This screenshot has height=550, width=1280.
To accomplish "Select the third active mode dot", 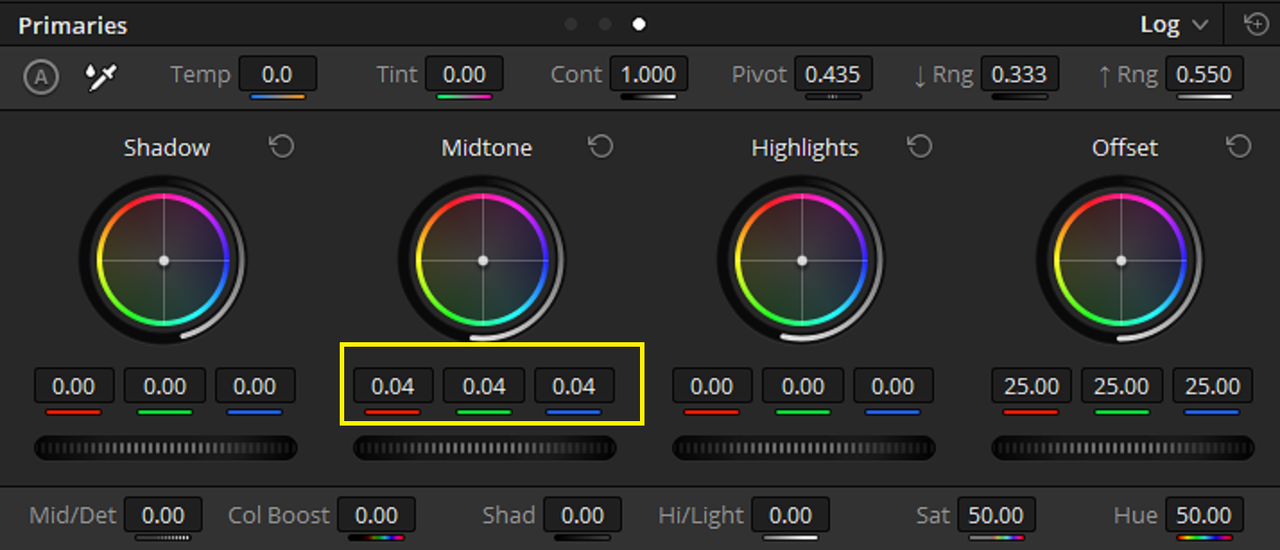I will click(639, 24).
